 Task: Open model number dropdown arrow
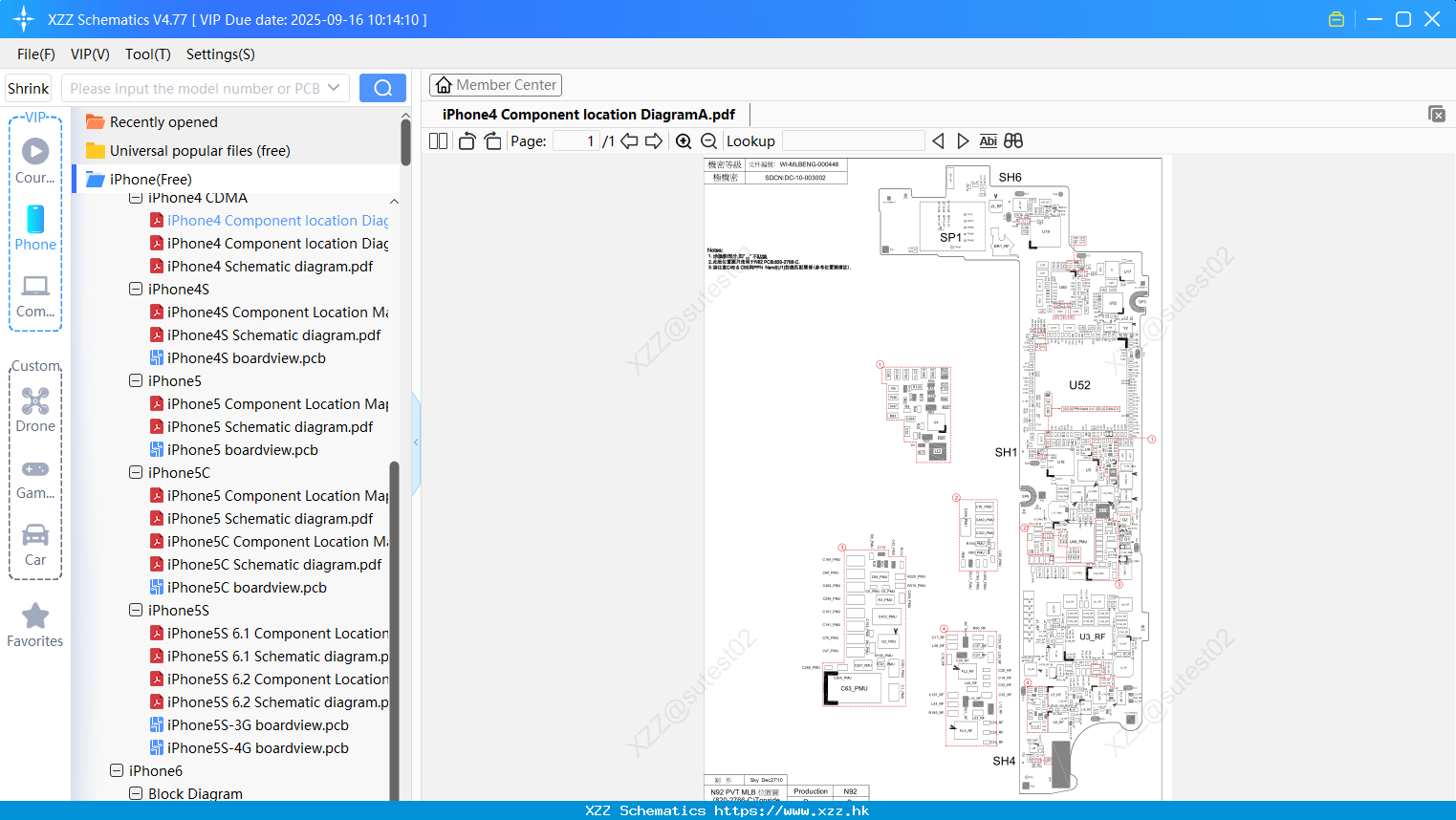coord(334,88)
